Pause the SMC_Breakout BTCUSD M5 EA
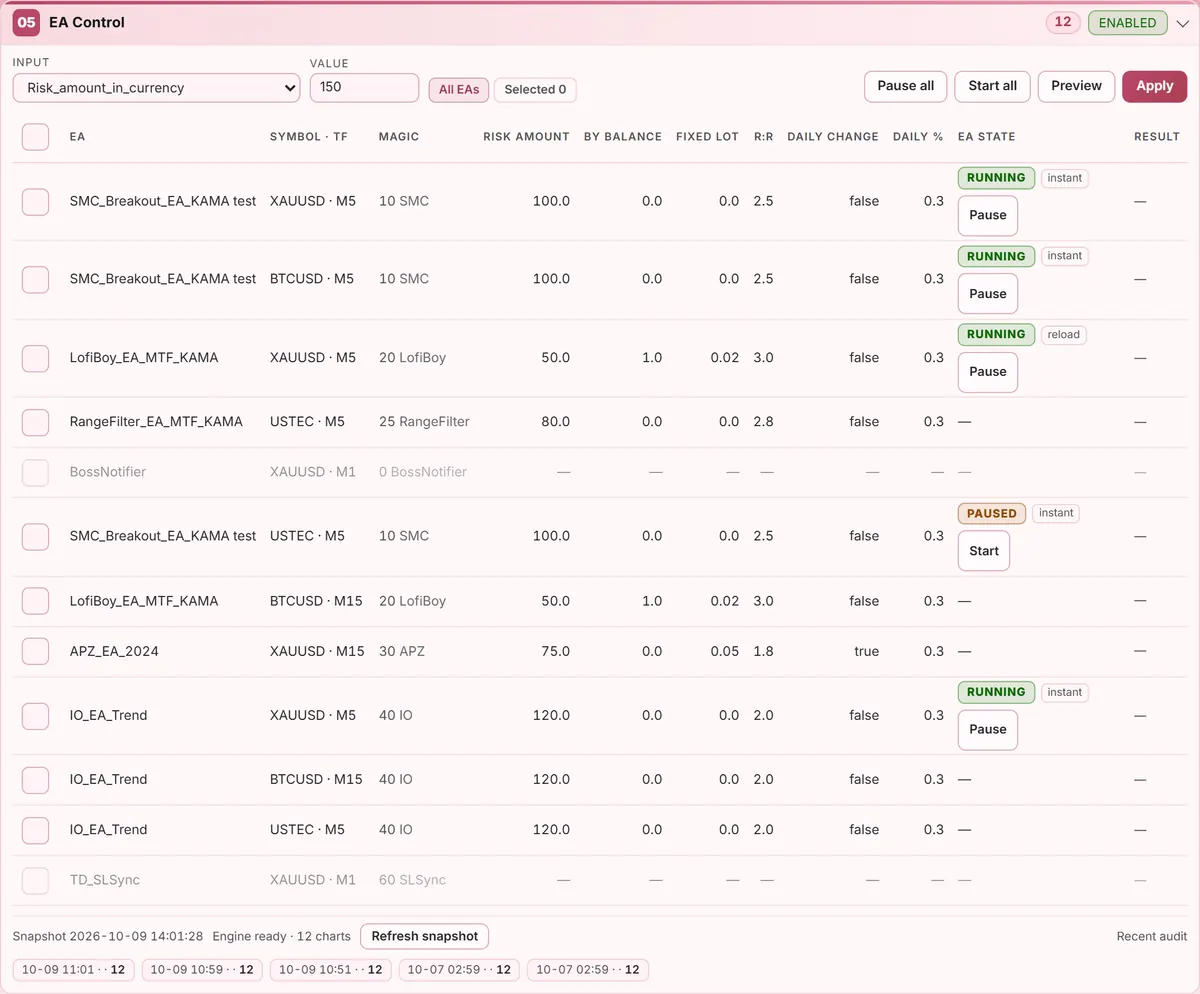This screenshot has height=994, width=1200. [988, 294]
